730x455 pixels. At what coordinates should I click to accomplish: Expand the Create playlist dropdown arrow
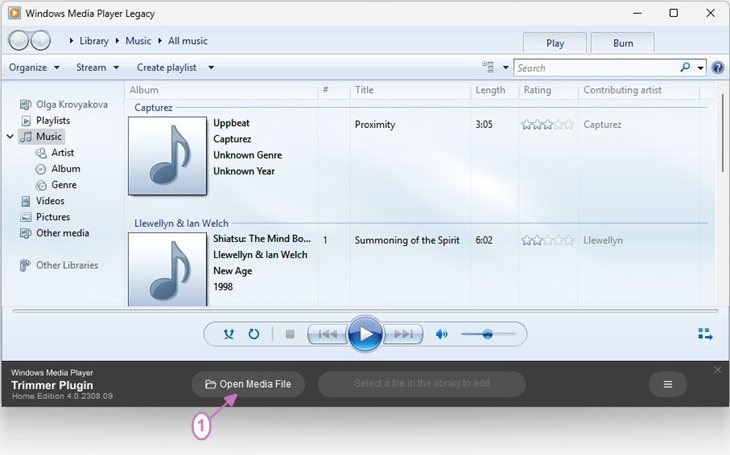pyautogui.click(x=211, y=68)
